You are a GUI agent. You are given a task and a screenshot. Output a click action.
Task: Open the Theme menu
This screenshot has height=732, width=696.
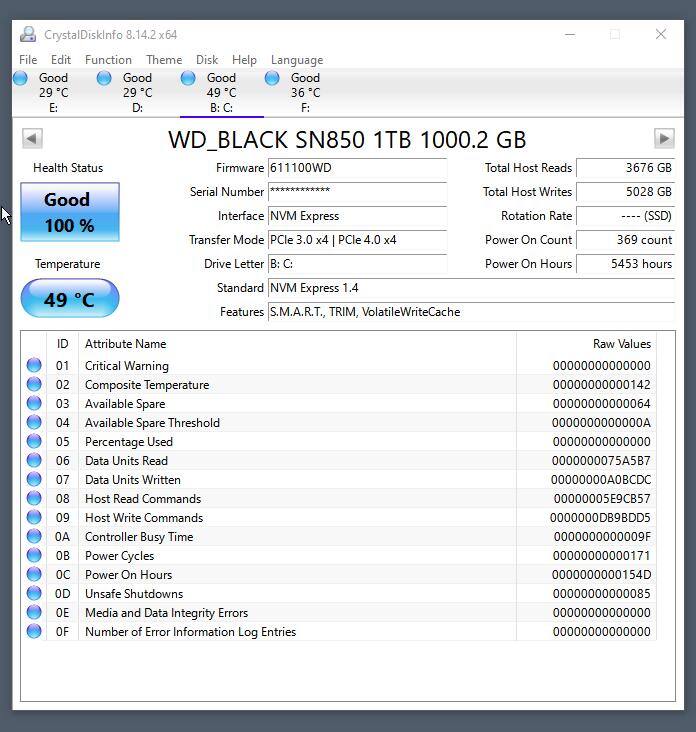coord(164,60)
